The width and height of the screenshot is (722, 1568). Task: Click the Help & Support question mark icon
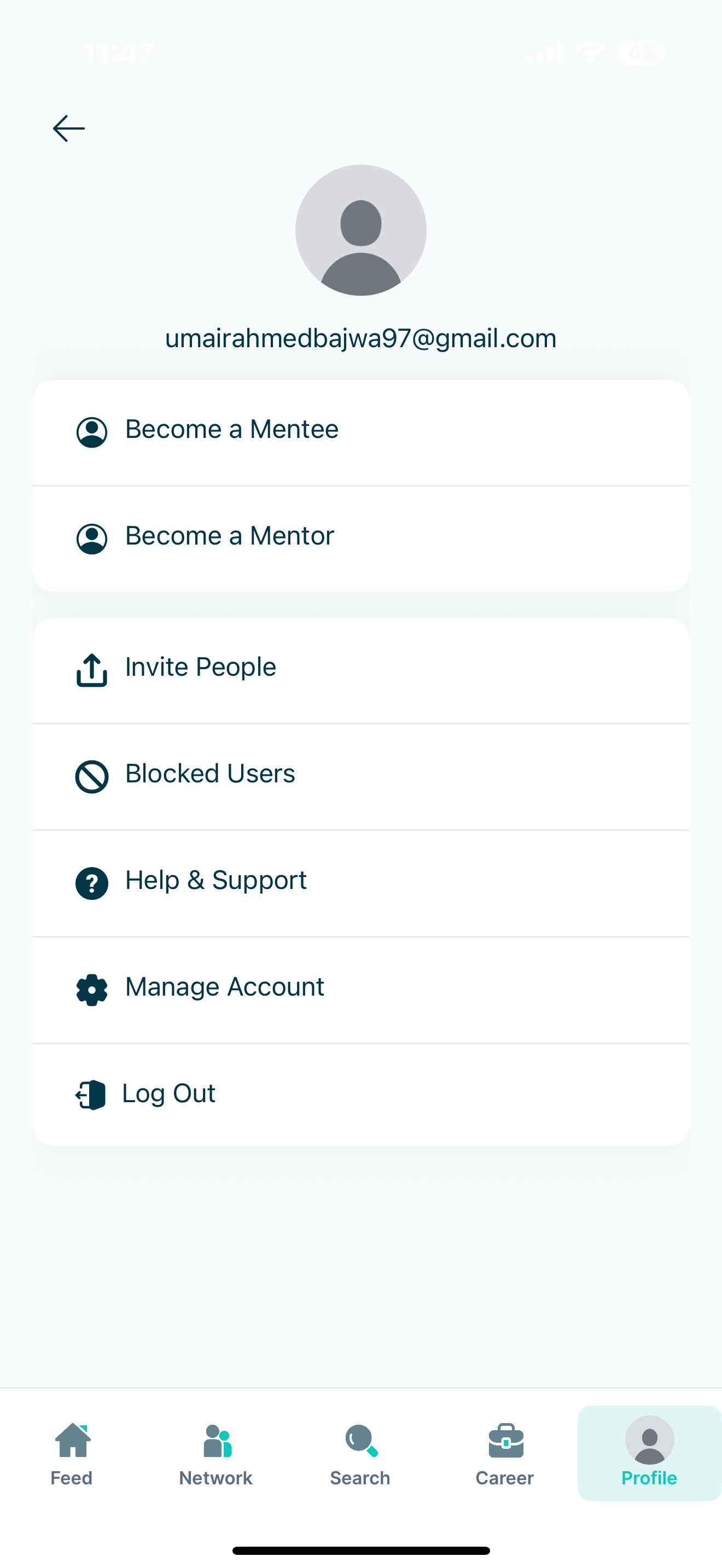coord(92,883)
